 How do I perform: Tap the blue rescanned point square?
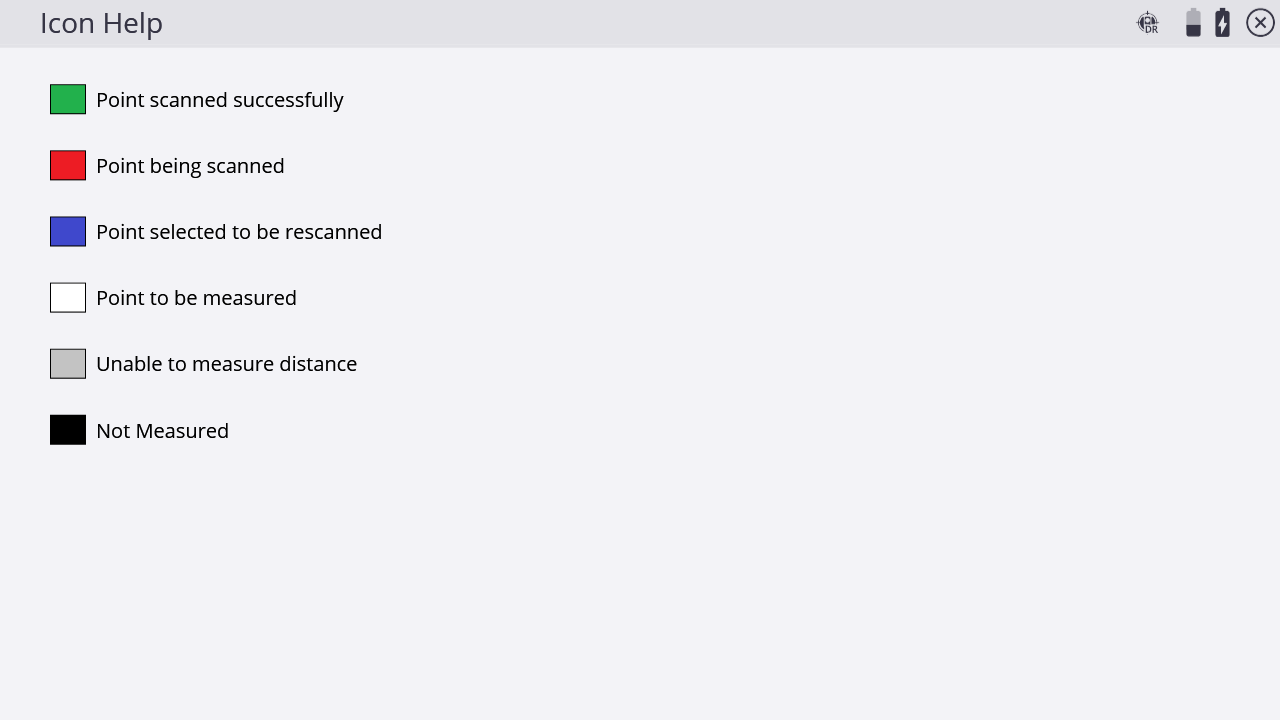[68, 231]
